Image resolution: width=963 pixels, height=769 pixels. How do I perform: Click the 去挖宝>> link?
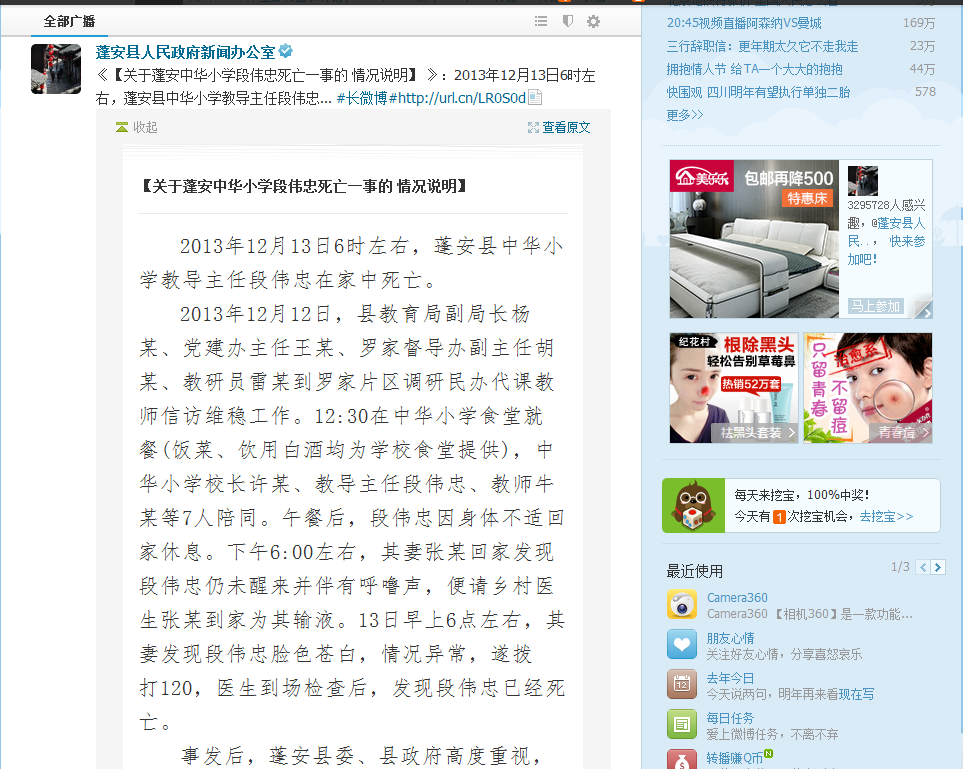point(886,516)
